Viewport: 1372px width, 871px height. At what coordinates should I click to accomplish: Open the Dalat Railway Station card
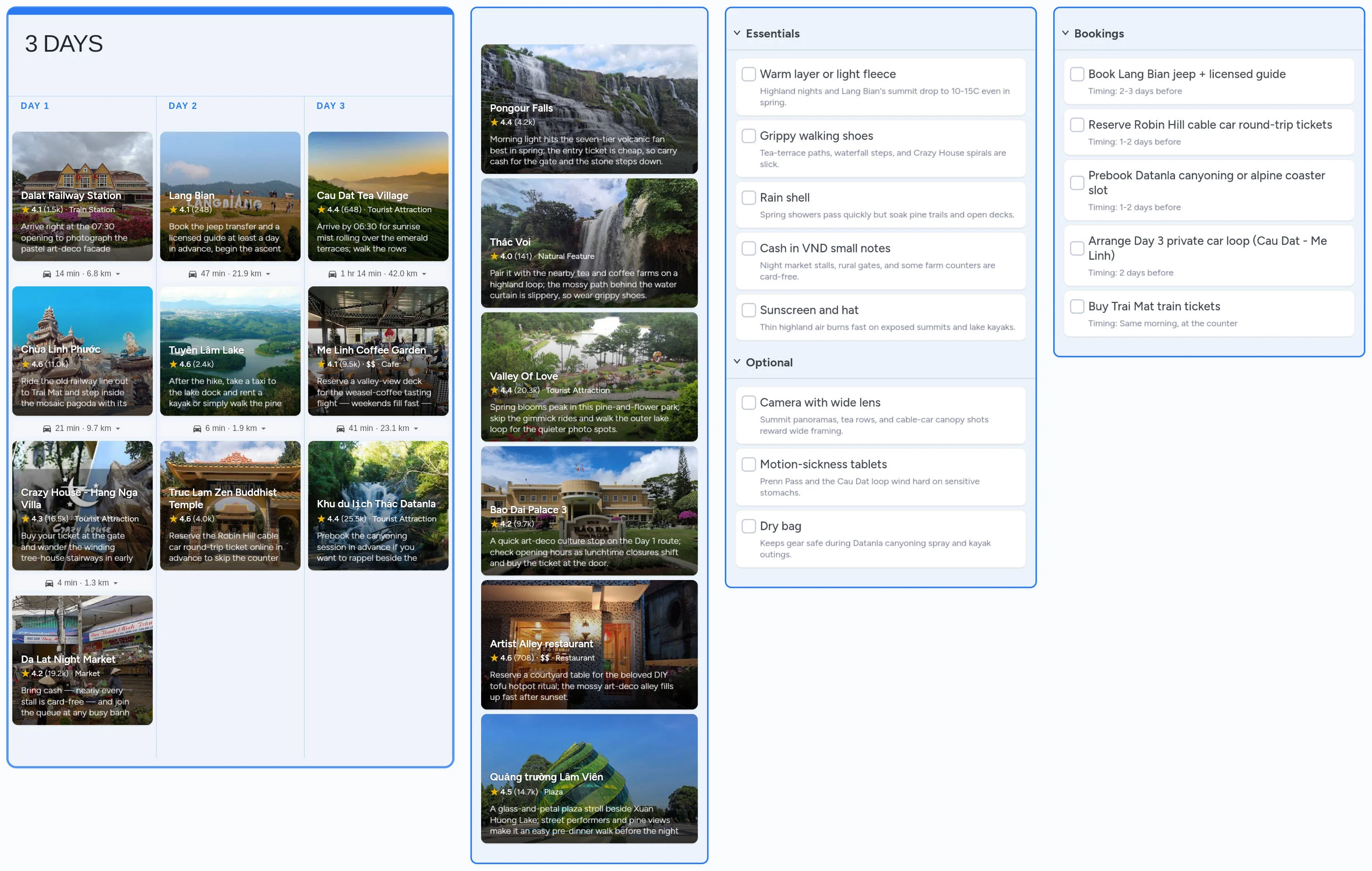[x=83, y=197]
